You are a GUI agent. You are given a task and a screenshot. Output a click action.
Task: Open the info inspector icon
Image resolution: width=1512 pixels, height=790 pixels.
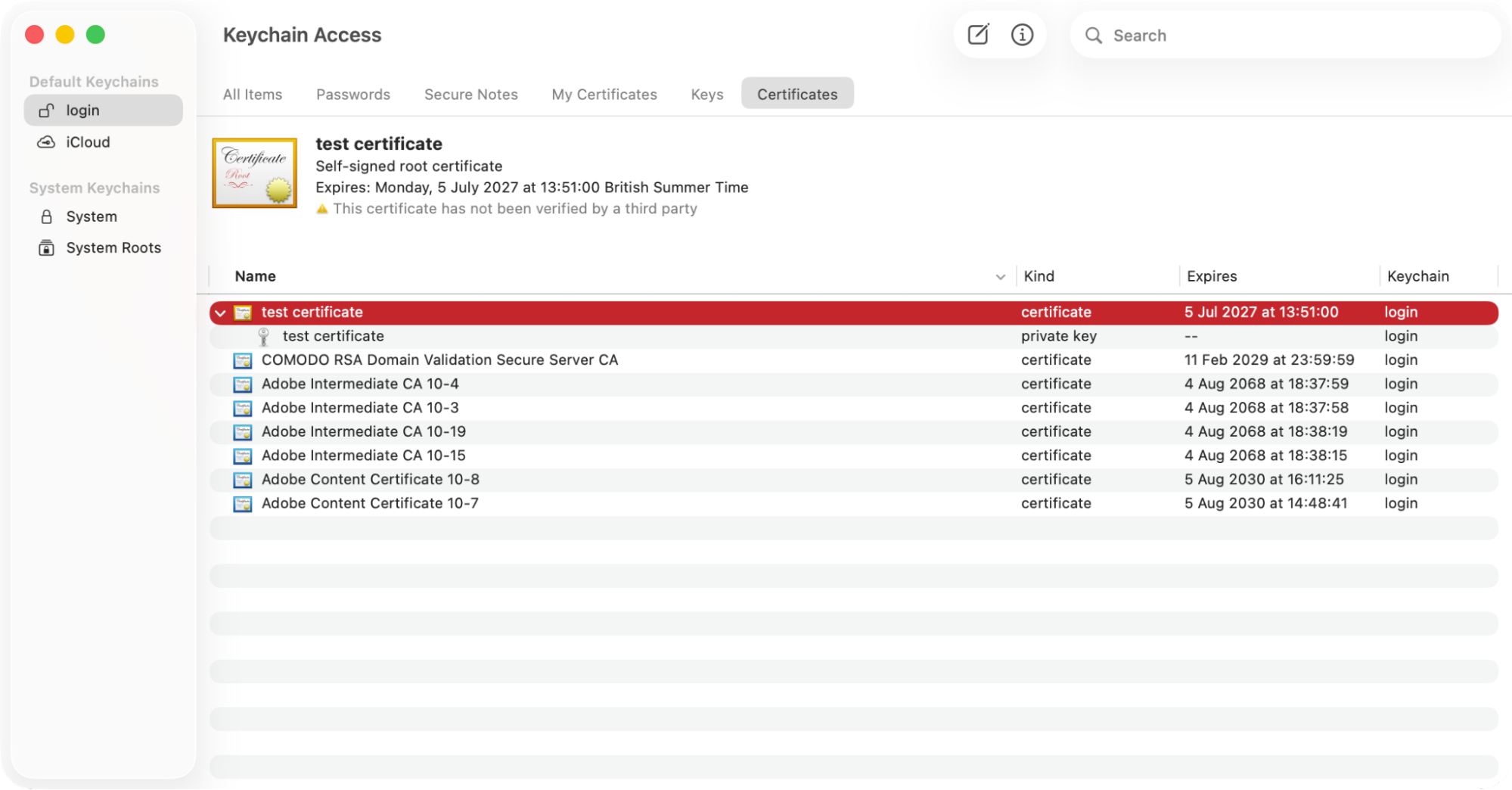pos(1022,35)
